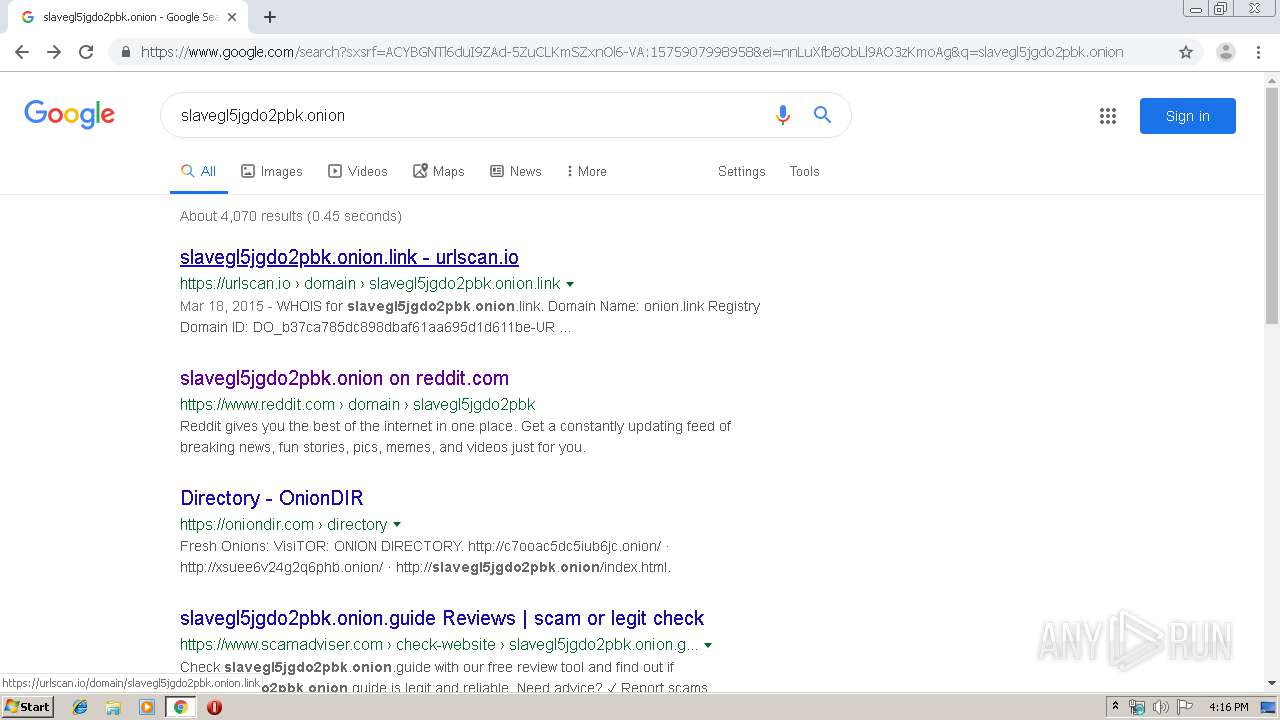This screenshot has width=1280, height=720.
Task: Select the Chrome taskbar icon
Action: click(x=180, y=707)
